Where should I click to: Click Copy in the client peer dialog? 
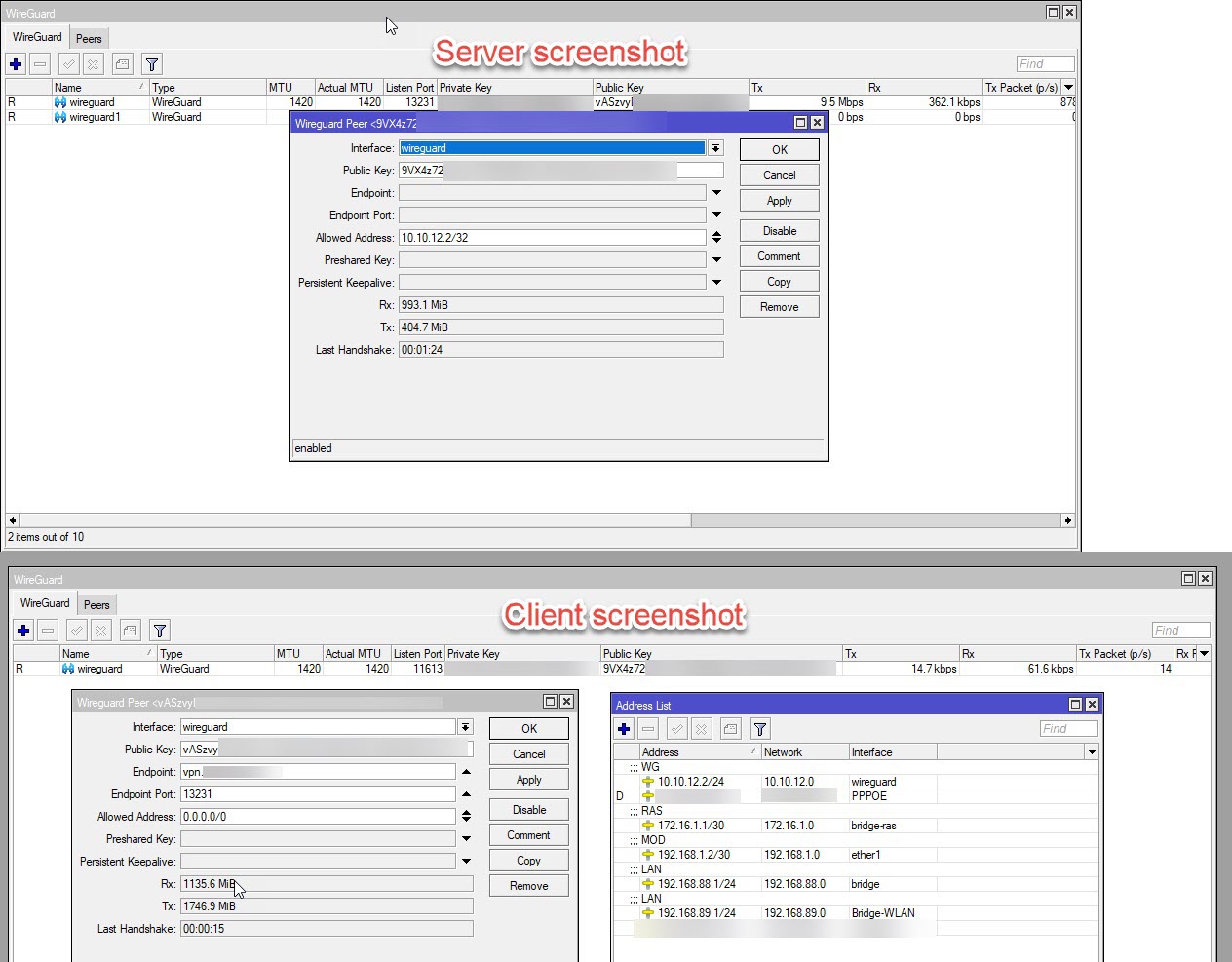click(529, 861)
